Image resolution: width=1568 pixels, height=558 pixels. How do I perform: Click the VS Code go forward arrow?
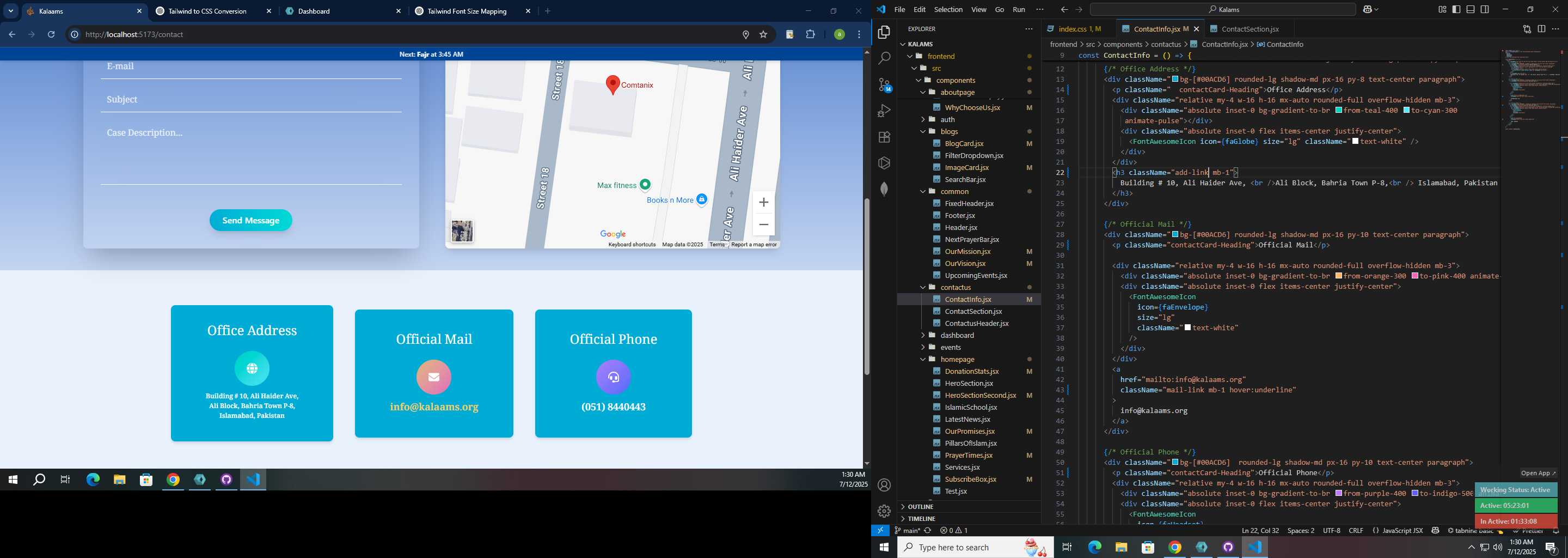tap(1079, 9)
